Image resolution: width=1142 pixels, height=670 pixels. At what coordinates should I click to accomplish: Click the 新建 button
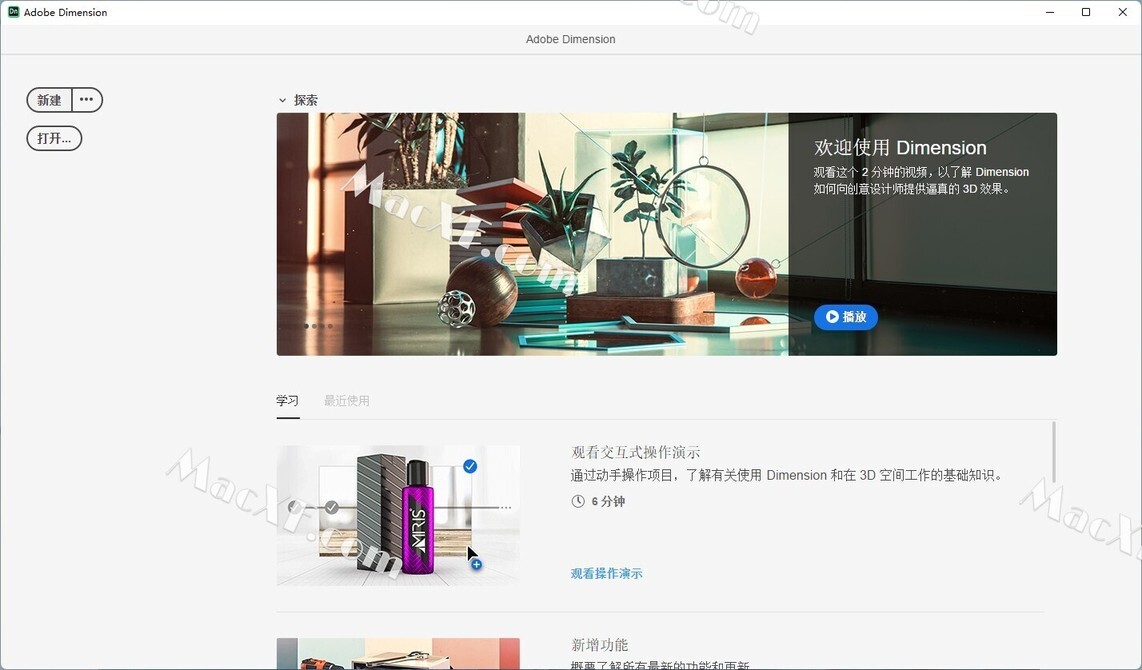50,100
